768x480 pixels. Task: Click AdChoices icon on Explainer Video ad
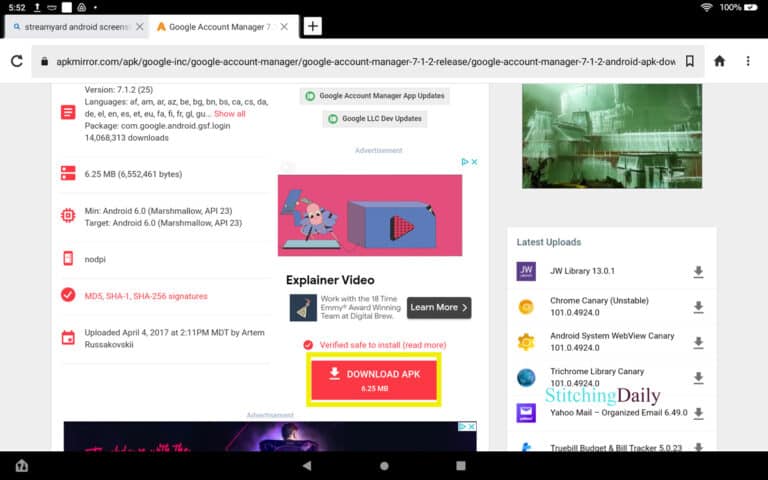click(465, 162)
